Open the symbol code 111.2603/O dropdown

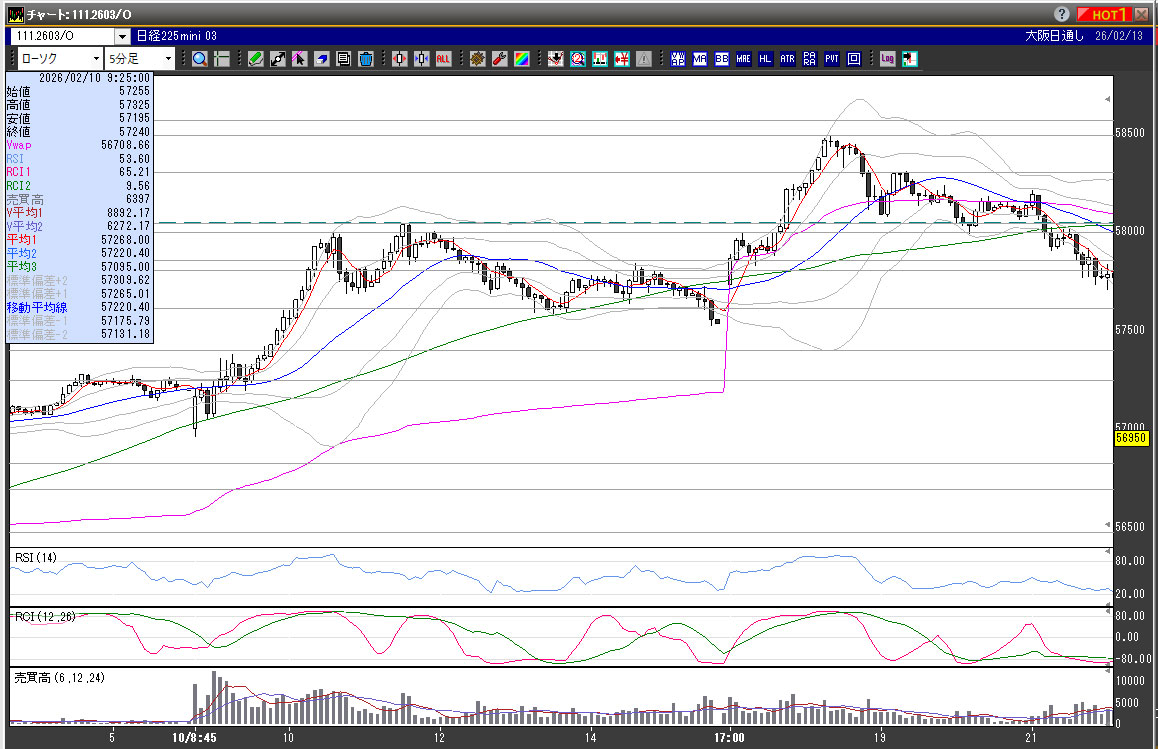[x=122, y=36]
